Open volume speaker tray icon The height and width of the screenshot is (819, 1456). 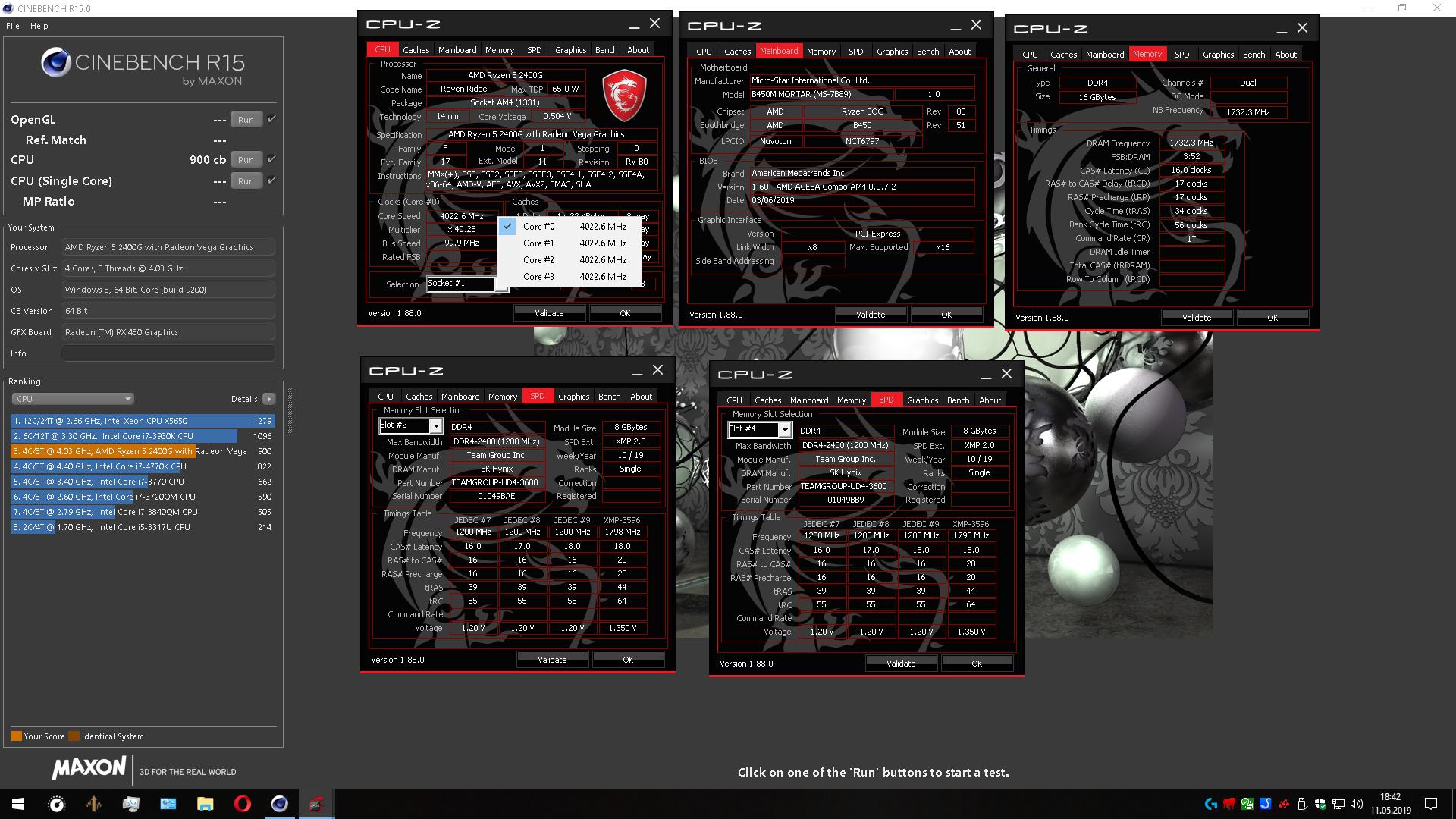point(1357,804)
